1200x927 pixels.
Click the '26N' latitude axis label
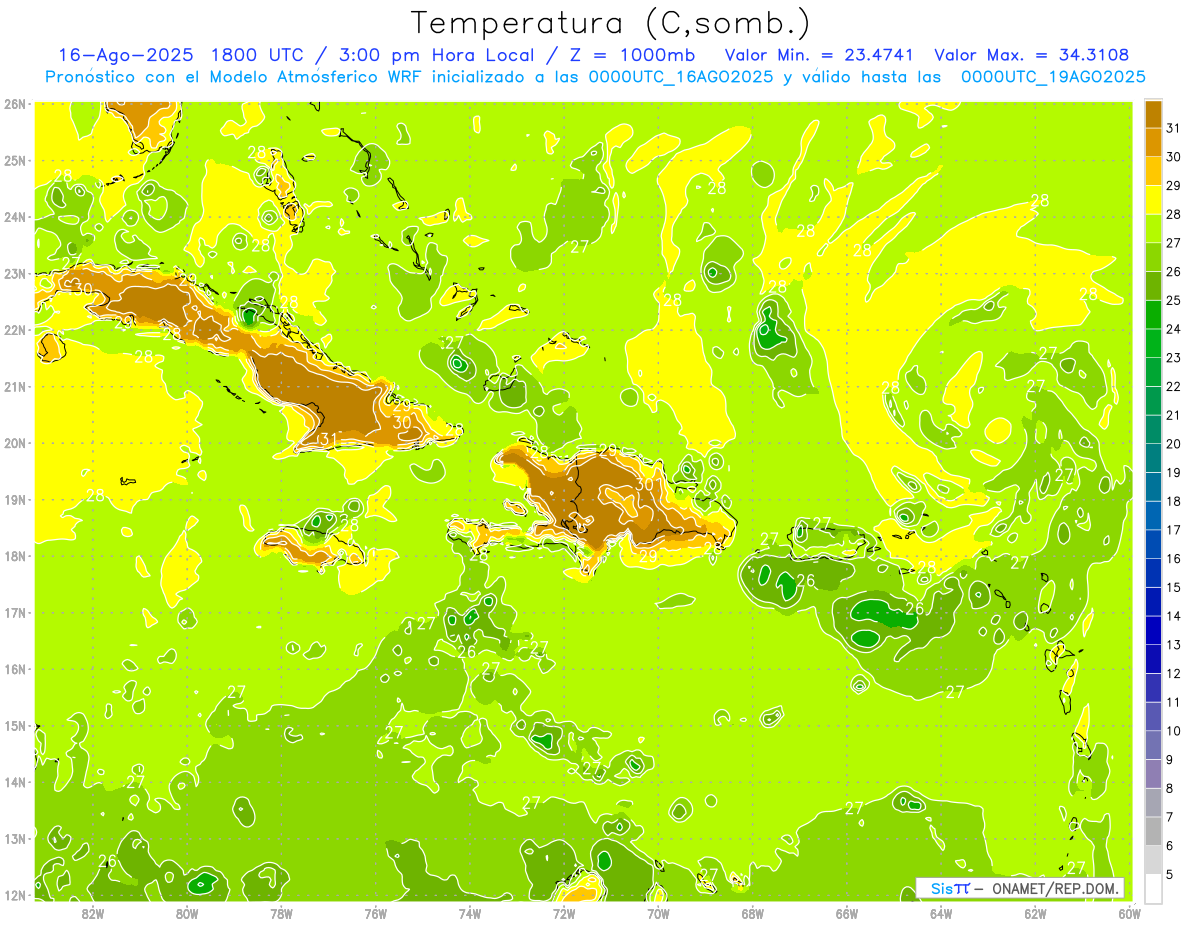[x=16, y=103]
